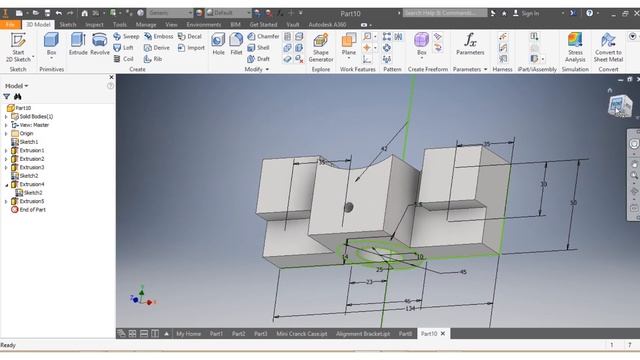
Task: Open the Autodesk A360 ribbon tab
Action: click(x=327, y=24)
